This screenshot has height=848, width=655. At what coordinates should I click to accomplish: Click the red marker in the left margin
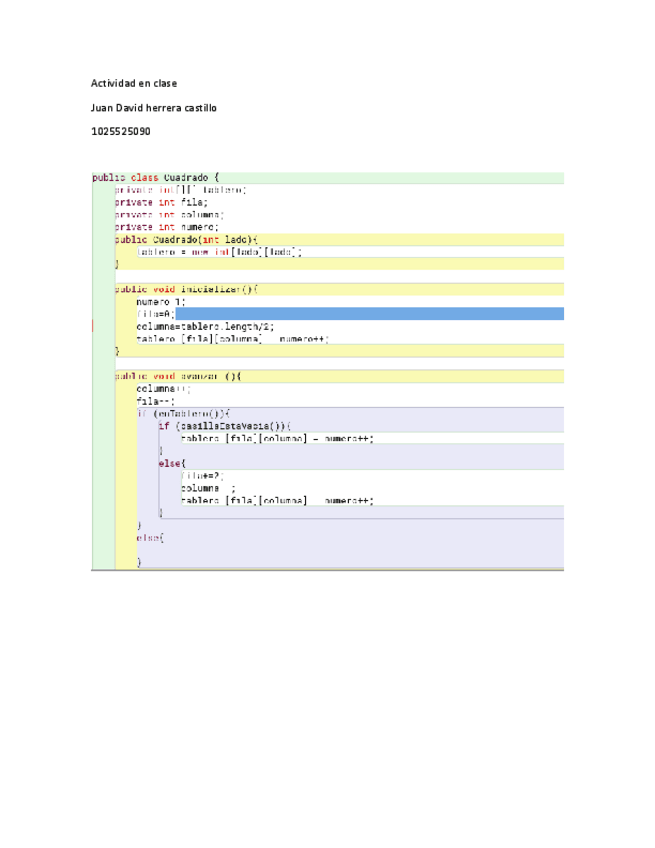pos(93,326)
